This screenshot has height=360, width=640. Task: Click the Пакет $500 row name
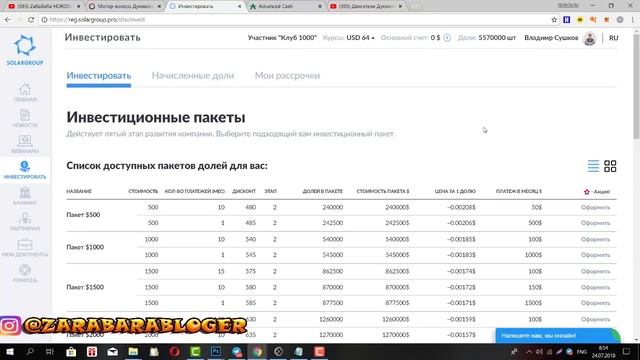click(83, 215)
